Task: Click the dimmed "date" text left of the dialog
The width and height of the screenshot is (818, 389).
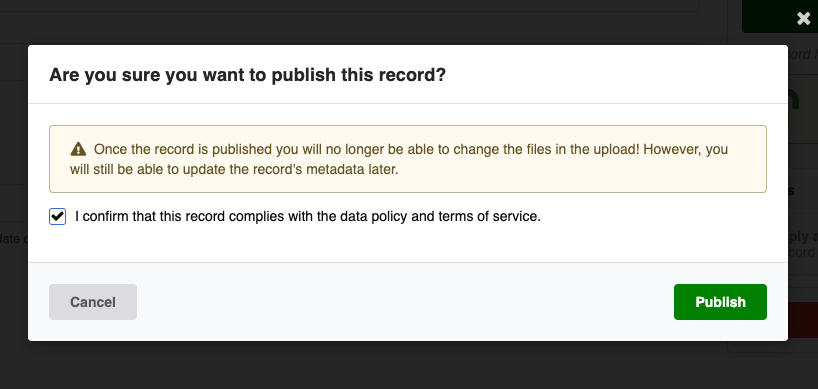Action: [x=11, y=239]
